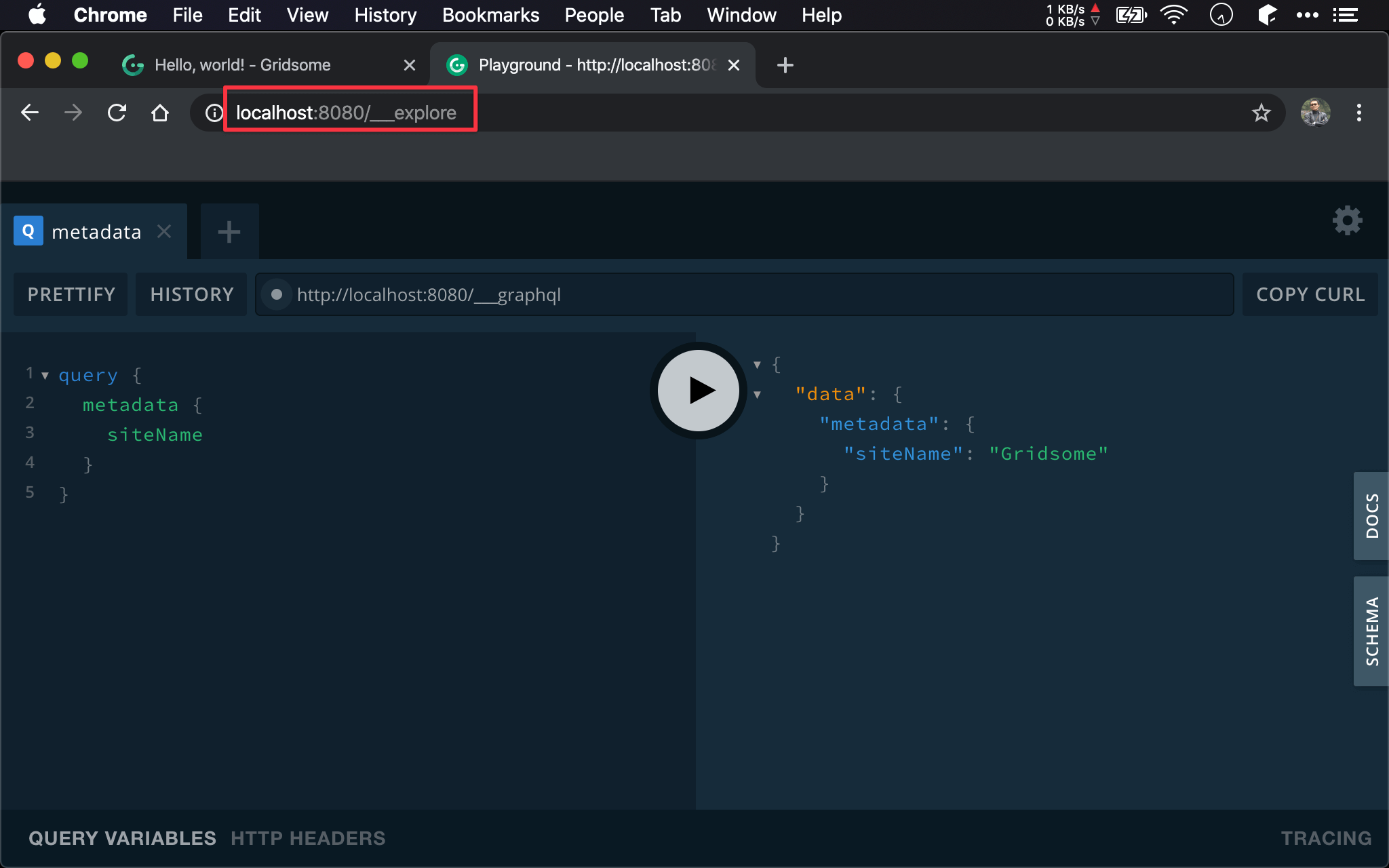Open the Apple menu
This screenshot has width=1389, height=868.
point(37,15)
